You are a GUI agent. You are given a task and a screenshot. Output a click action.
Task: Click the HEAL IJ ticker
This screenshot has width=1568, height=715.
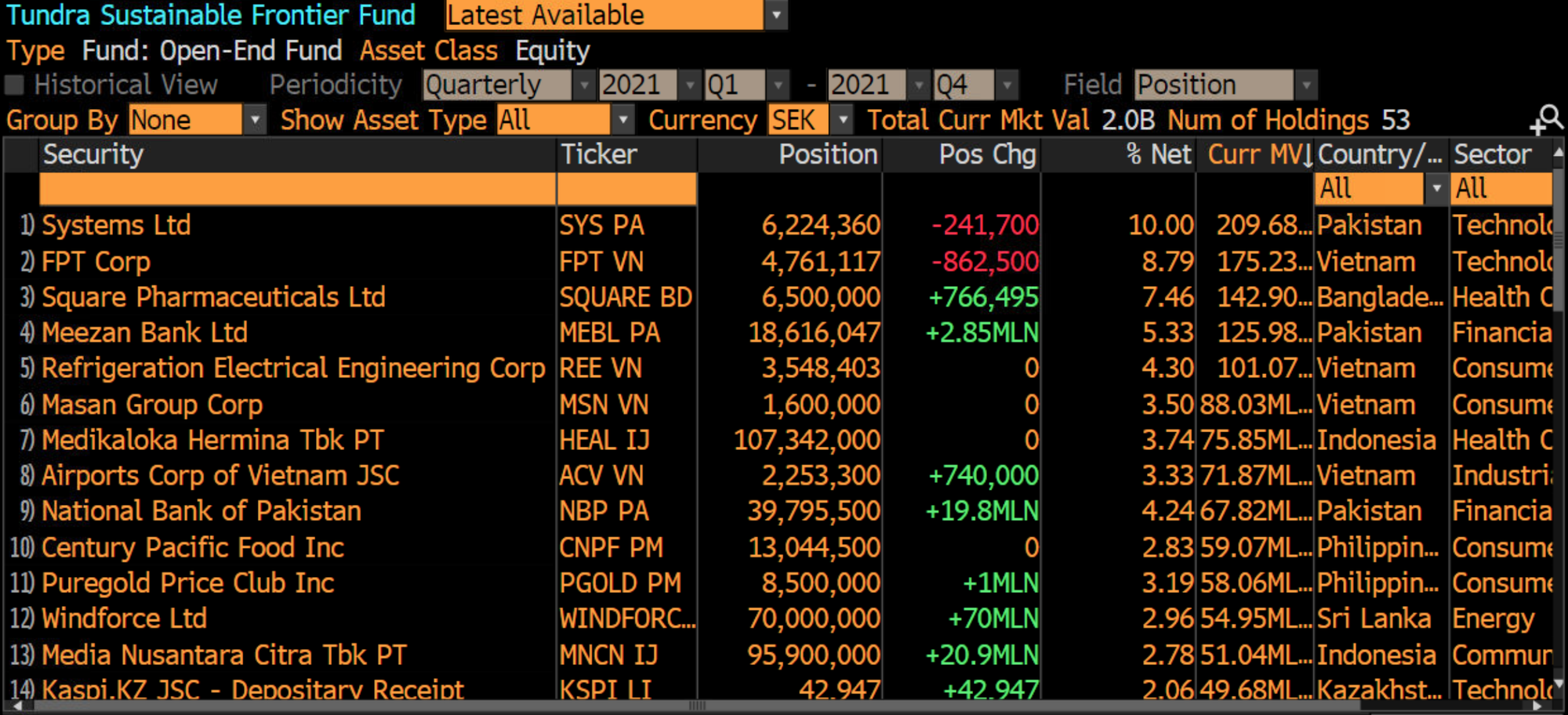click(x=604, y=440)
